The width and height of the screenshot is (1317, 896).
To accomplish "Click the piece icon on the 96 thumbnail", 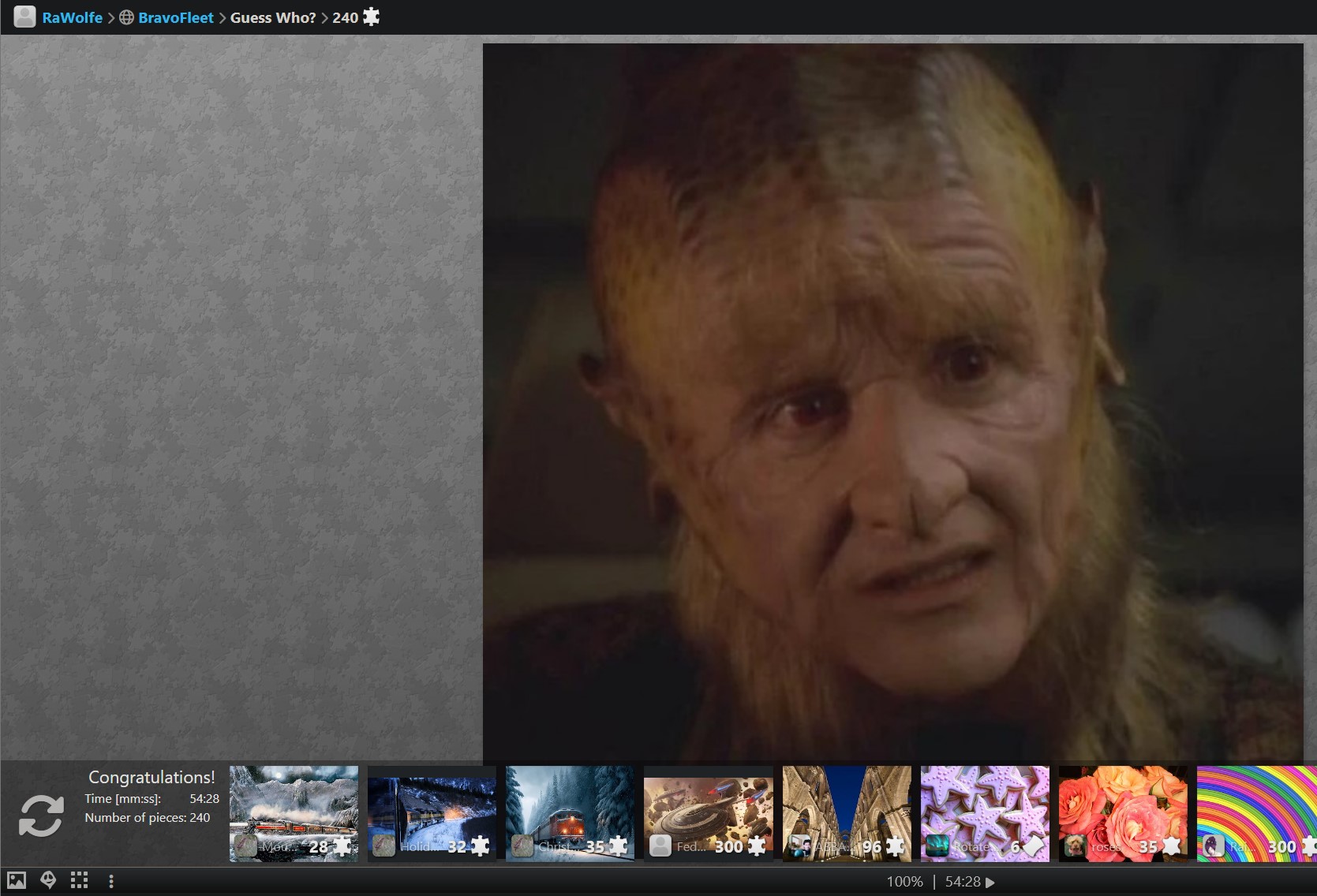I will [894, 846].
